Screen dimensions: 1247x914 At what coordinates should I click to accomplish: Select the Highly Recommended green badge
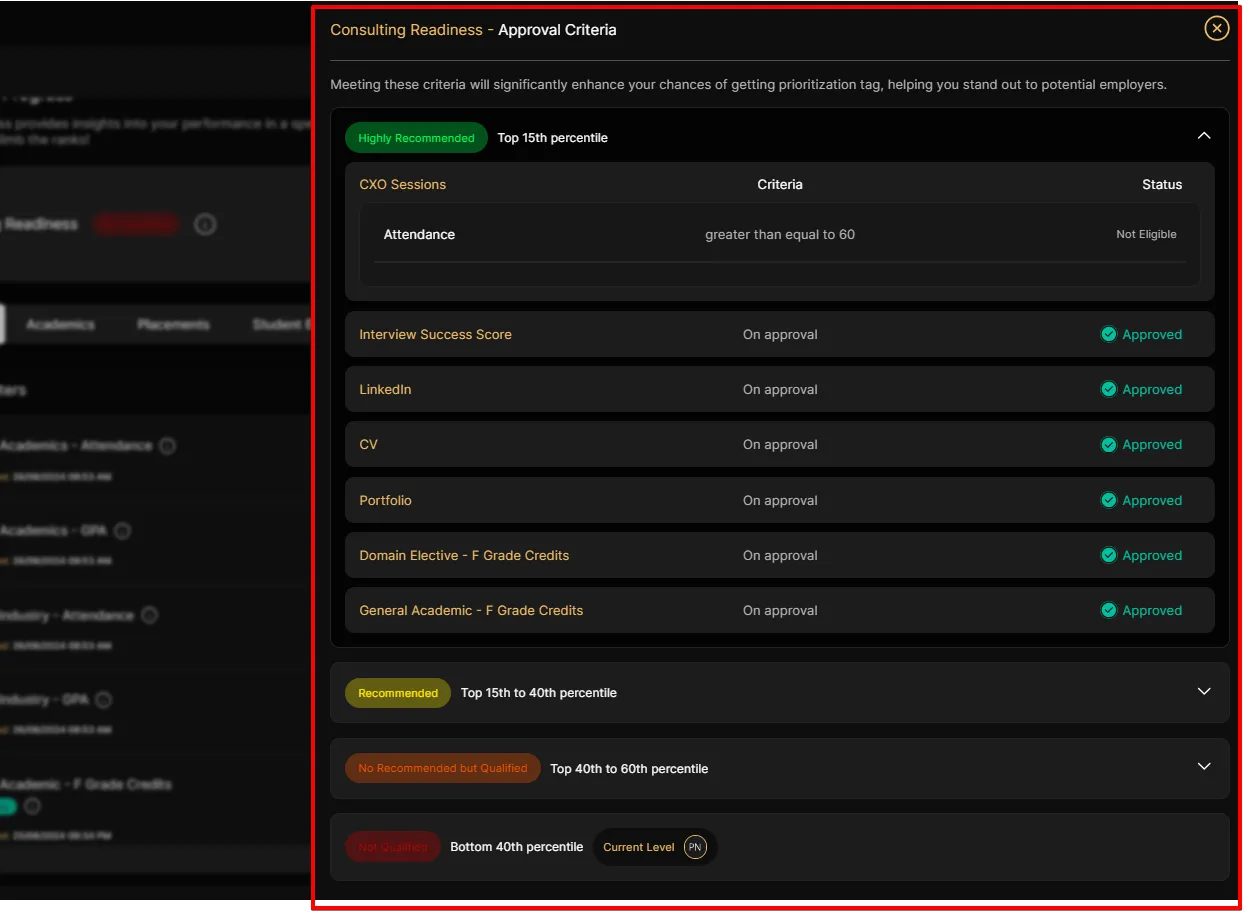[416, 138]
